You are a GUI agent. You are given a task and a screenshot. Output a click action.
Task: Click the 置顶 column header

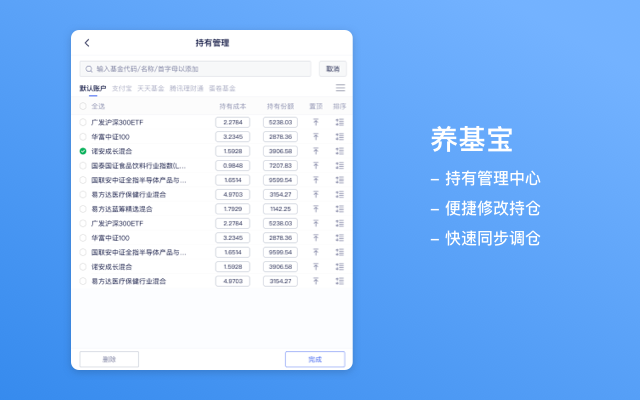coord(316,106)
